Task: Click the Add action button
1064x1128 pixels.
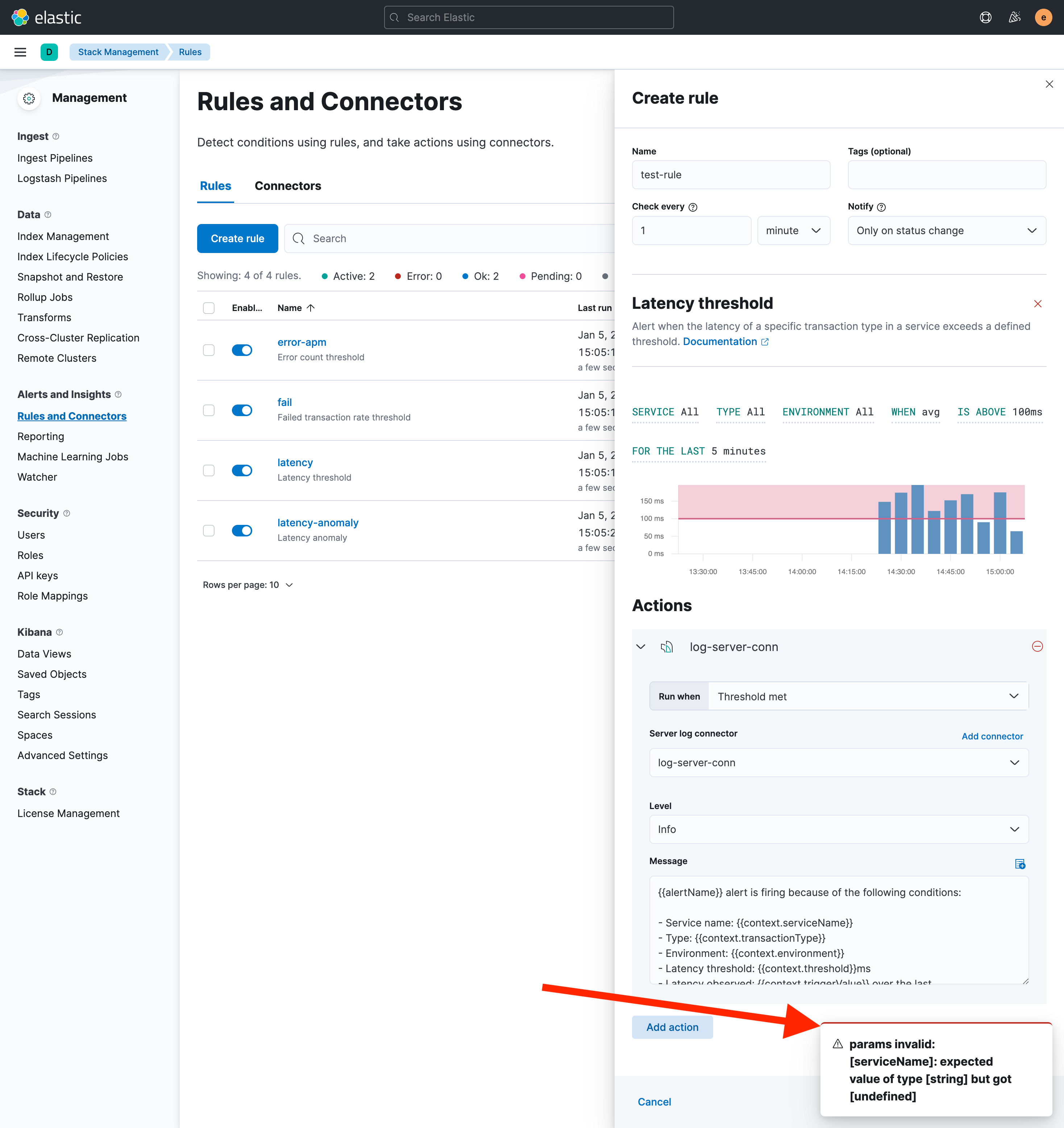Action: 672,1027
